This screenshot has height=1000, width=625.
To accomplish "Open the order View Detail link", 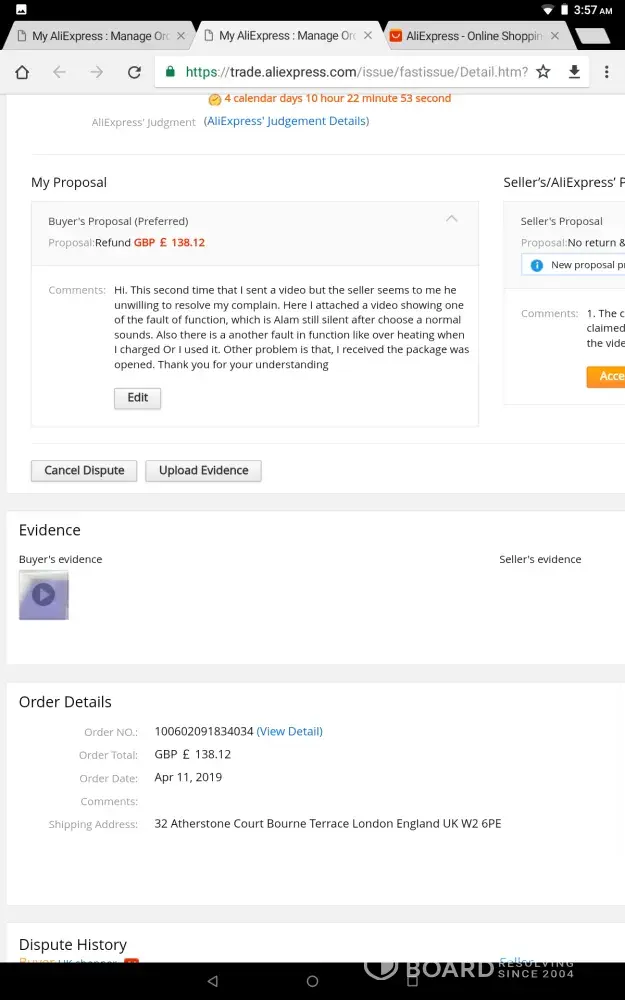I will [x=289, y=731].
